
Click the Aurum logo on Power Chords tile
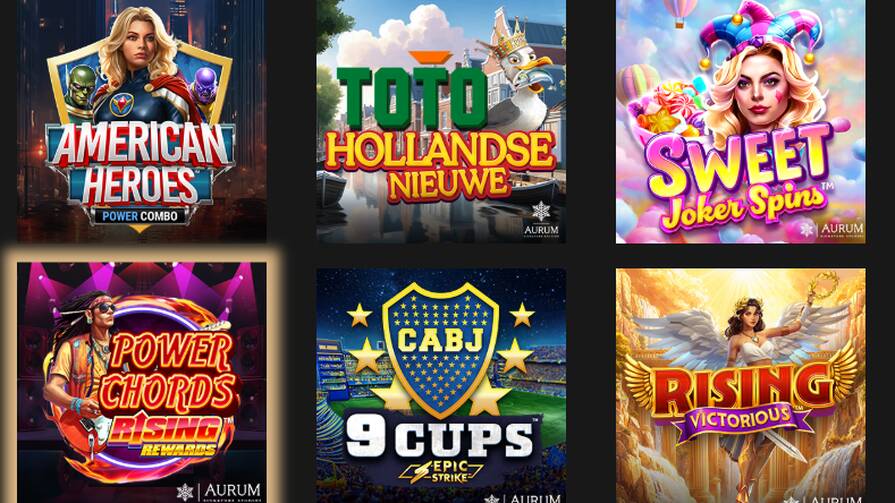[219, 492]
